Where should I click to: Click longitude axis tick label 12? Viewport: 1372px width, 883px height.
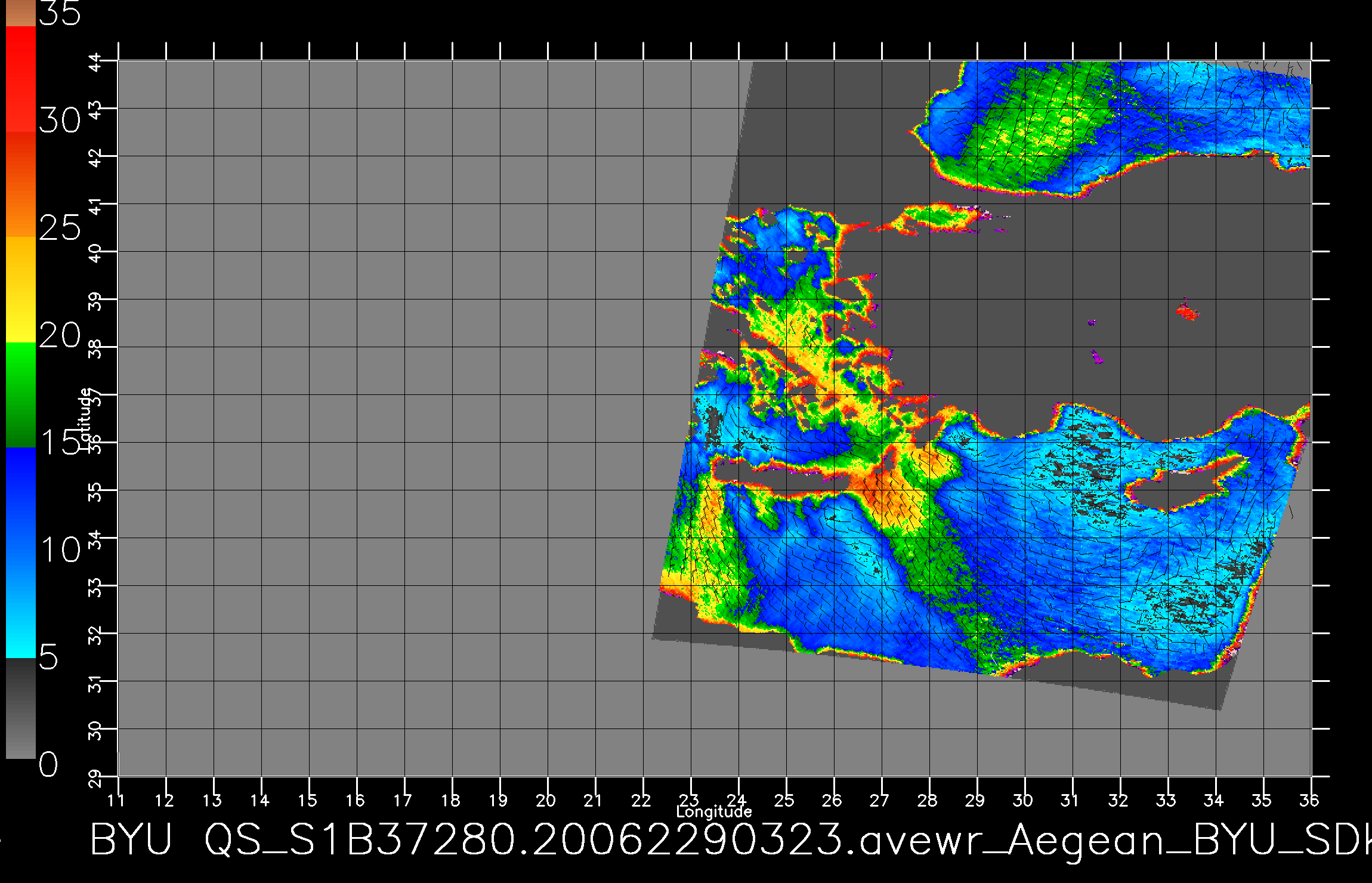click(164, 800)
